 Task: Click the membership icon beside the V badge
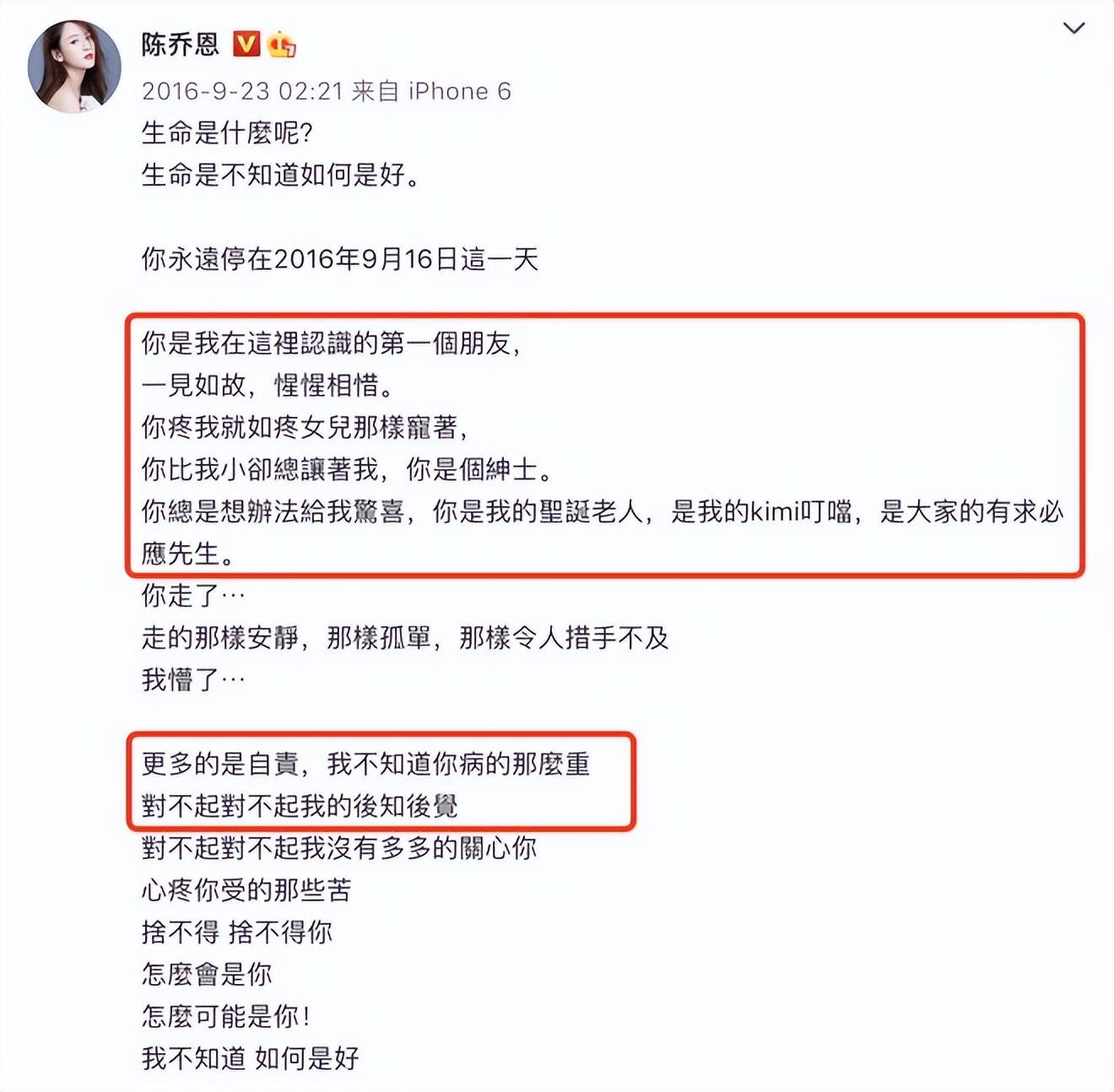tap(281, 44)
